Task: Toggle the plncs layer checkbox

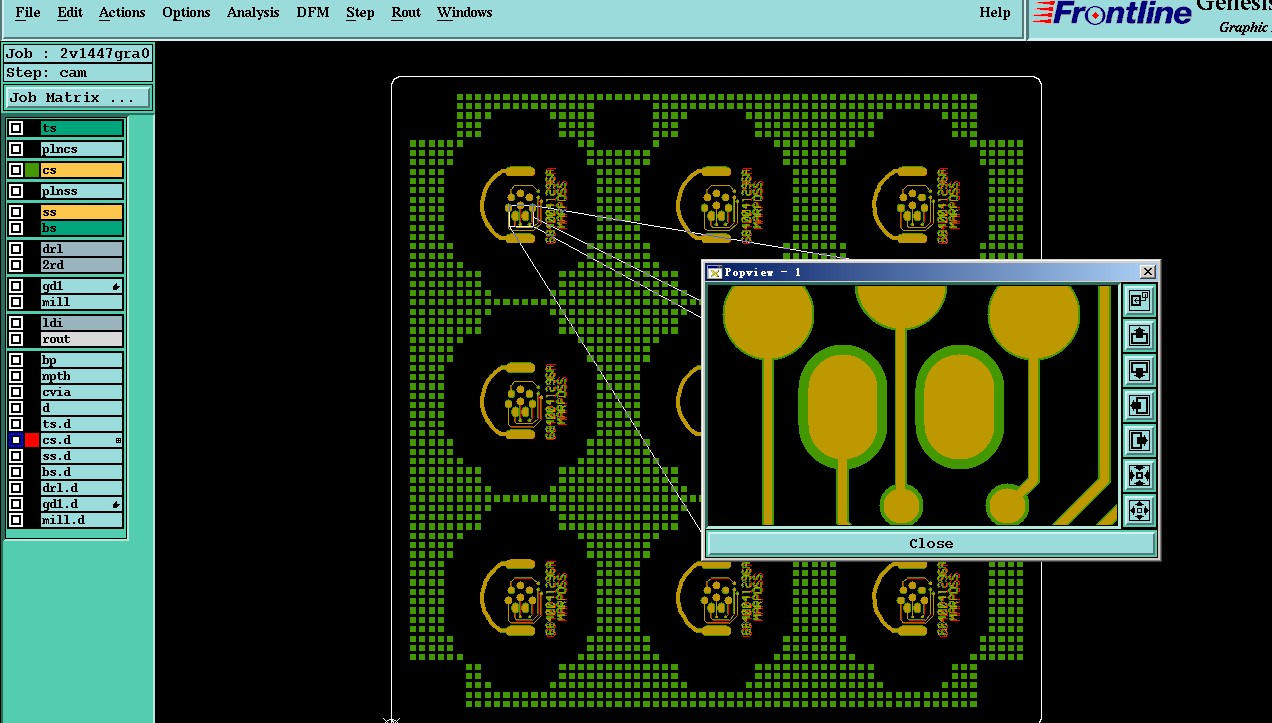Action: 16,149
